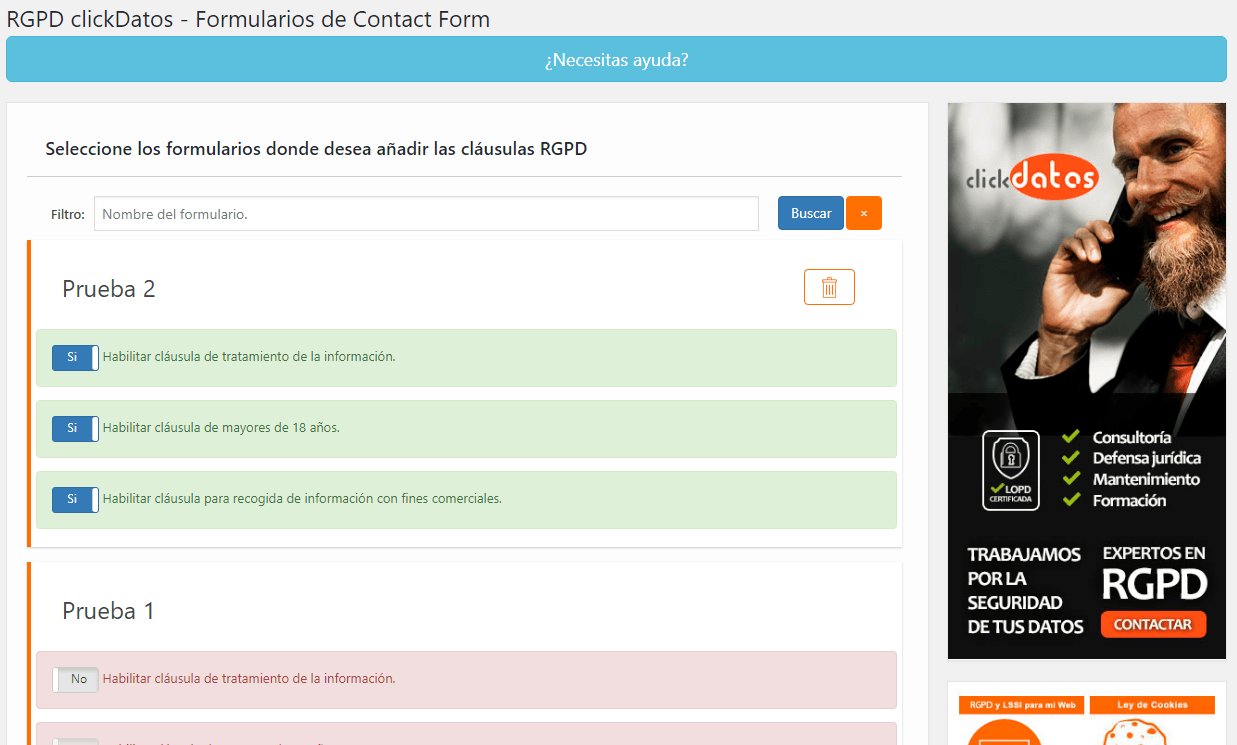Click the Prueba 1 form title
This screenshot has height=745, width=1237.
[x=108, y=611]
